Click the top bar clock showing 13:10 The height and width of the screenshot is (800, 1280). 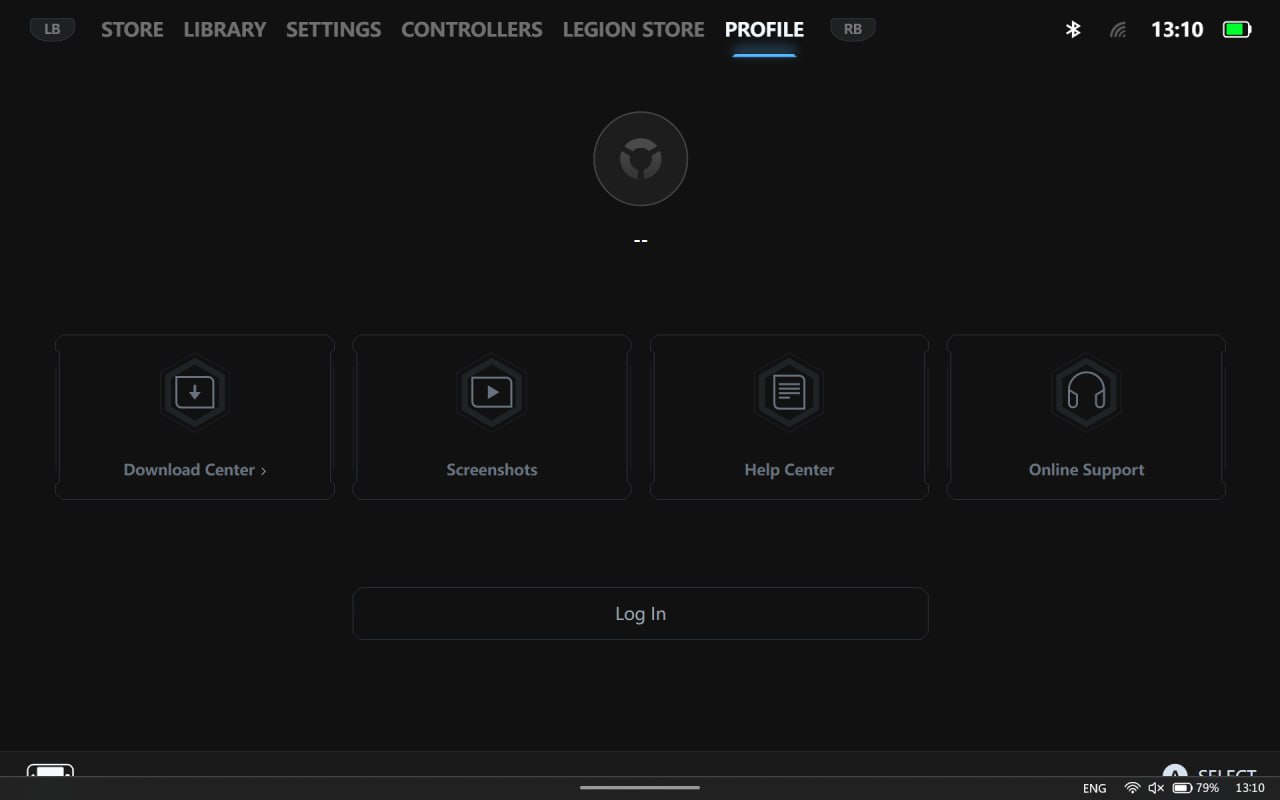point(1177,29)
